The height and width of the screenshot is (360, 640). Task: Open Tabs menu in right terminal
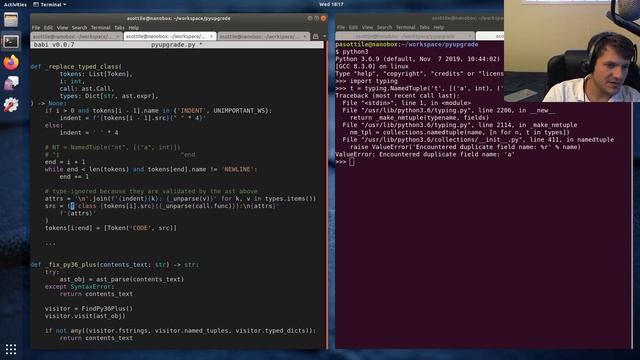[424, 27]
